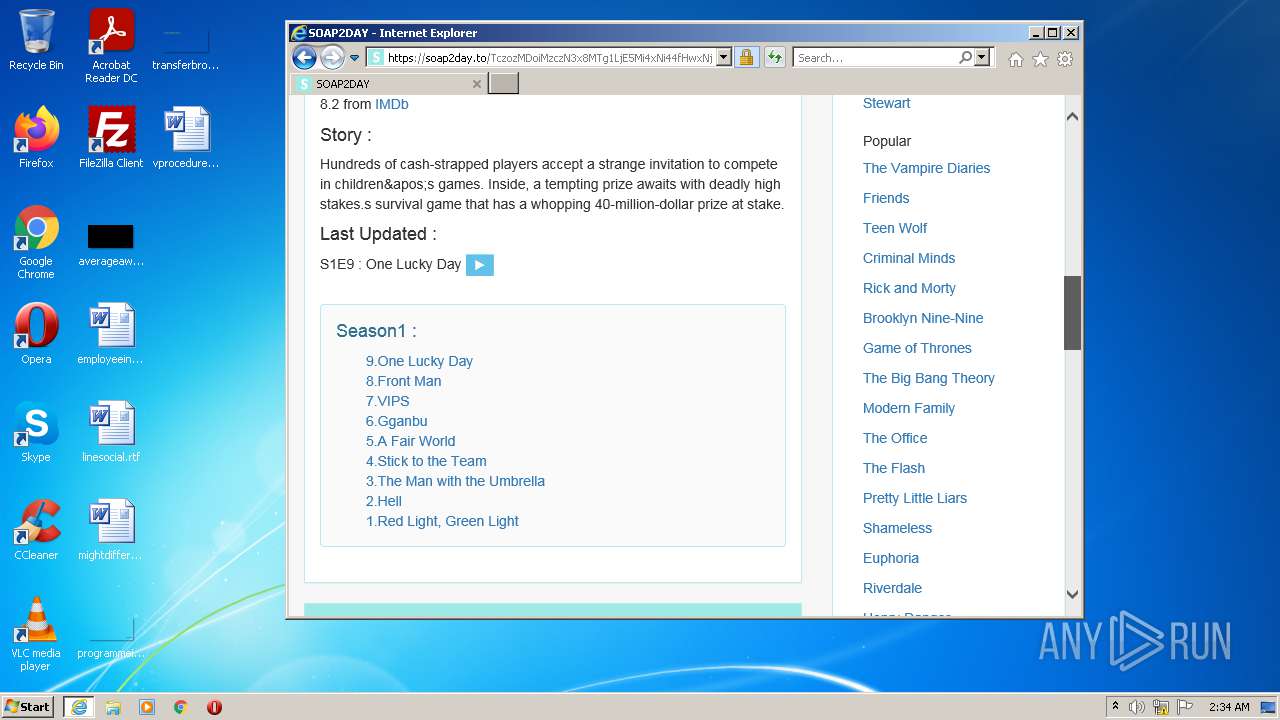The width and height of the screenshot is (1280, 720).
Task: Launch Google Chrome desktop icon
Action: click(36, 242)
